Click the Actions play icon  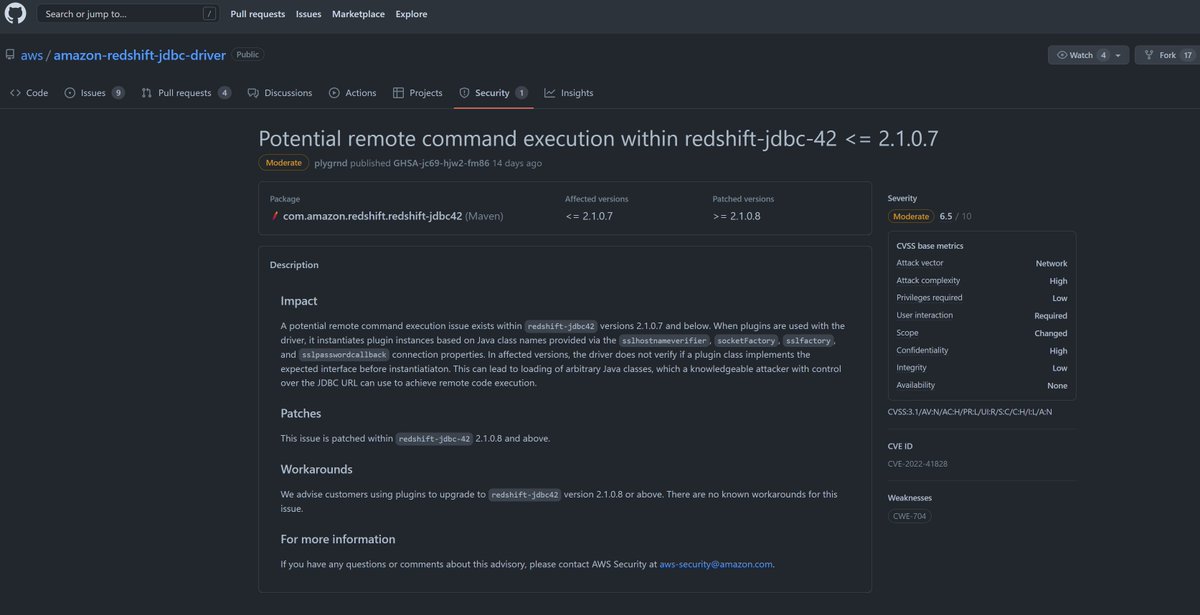[334, 93]
